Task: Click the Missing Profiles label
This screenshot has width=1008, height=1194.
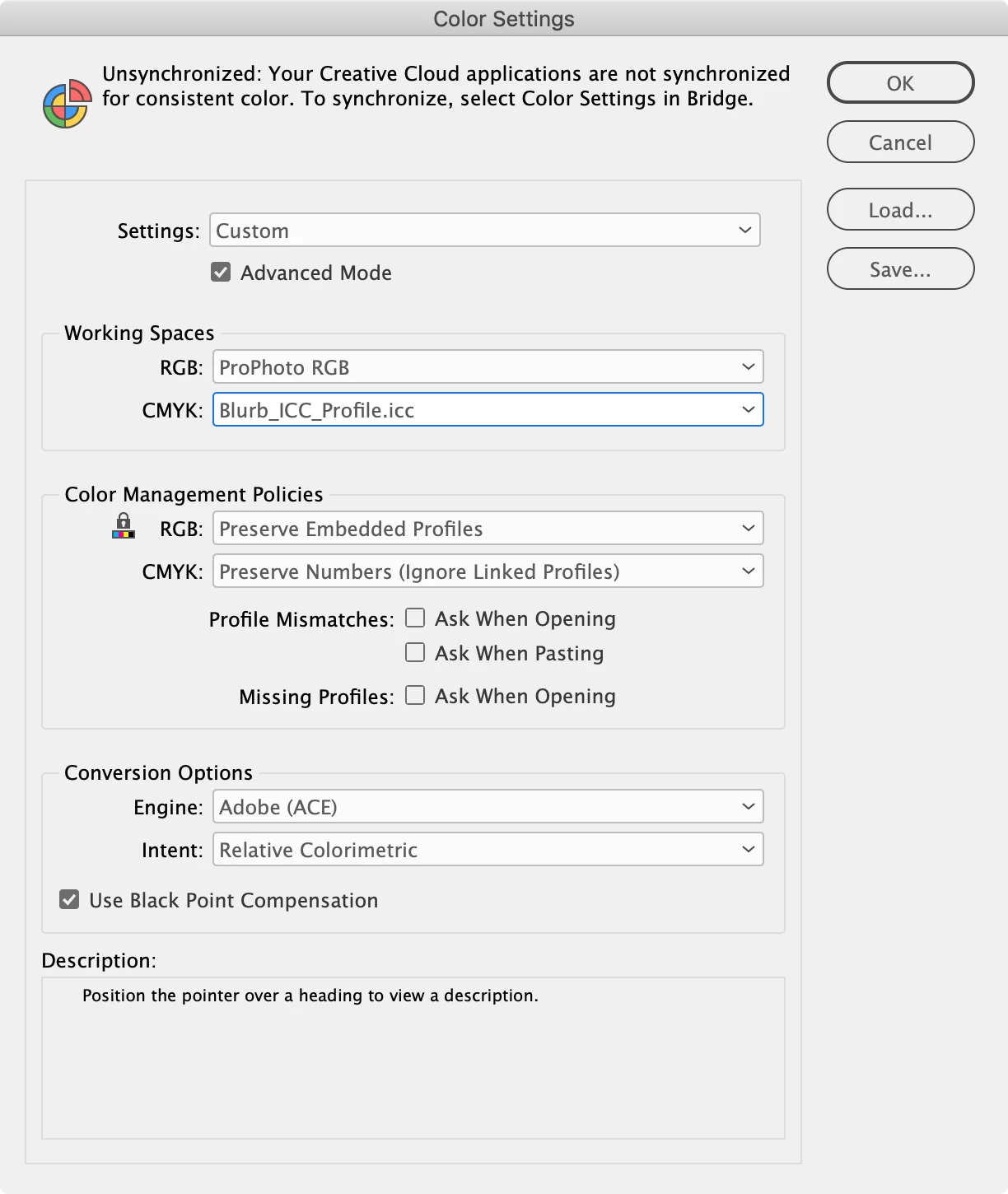Action: point(316,697)
